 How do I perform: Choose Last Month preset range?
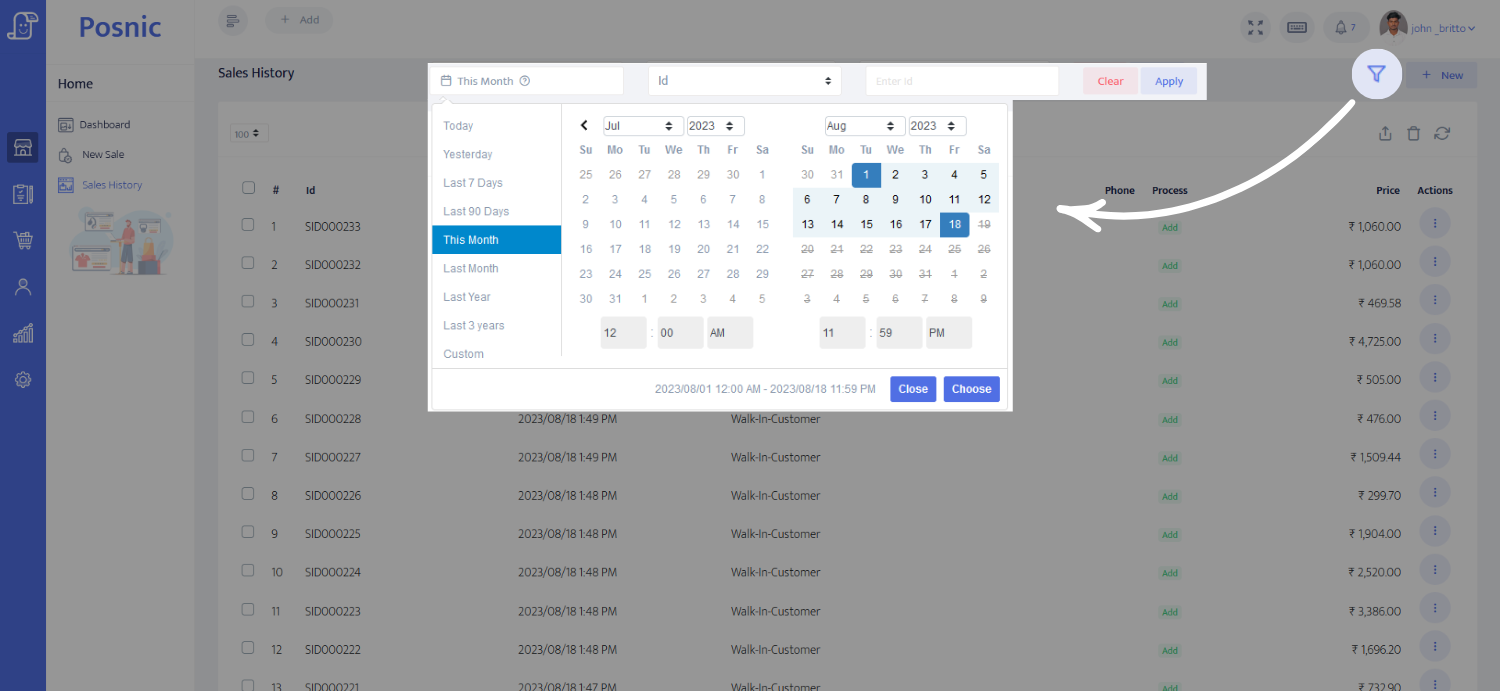471,268
